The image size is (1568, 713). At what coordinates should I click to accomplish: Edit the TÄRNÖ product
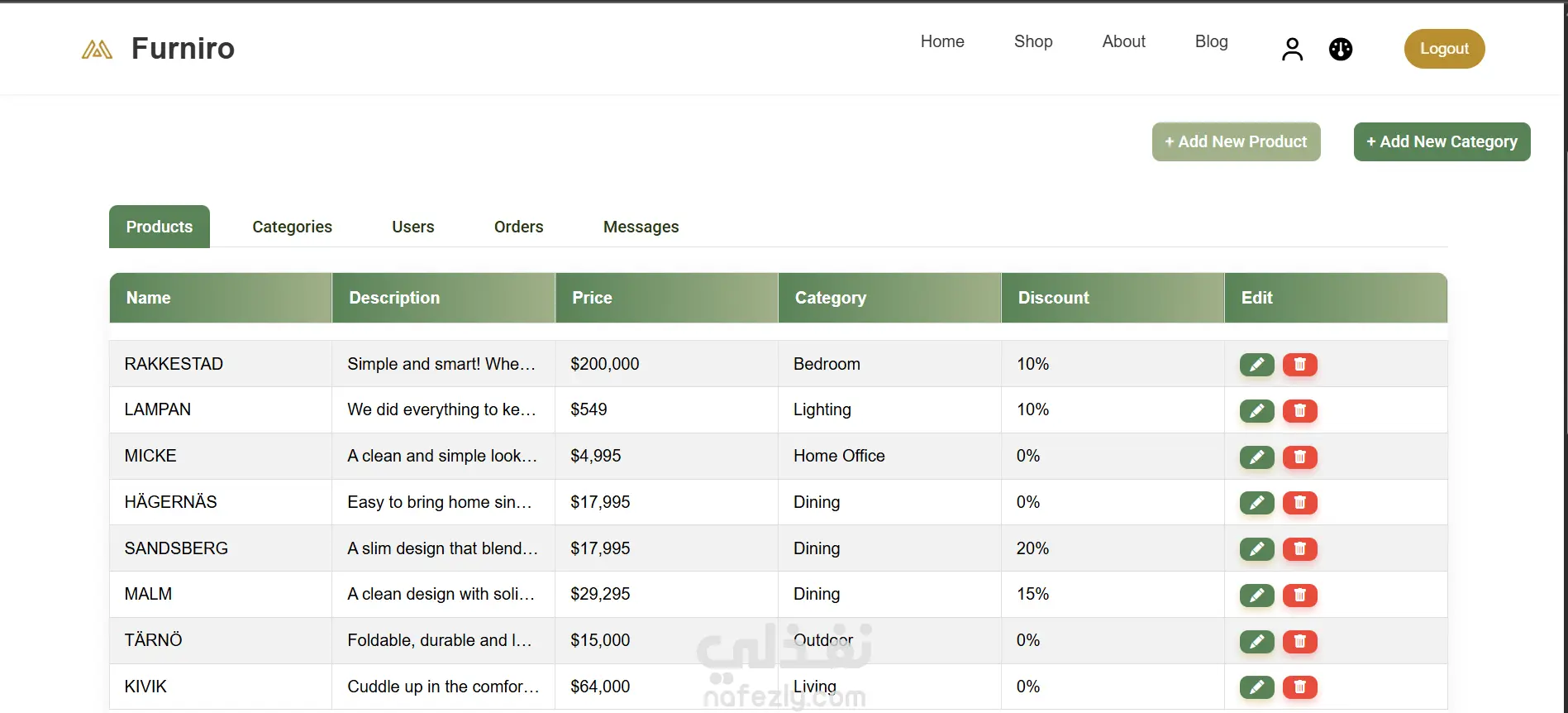(1256, 641)
